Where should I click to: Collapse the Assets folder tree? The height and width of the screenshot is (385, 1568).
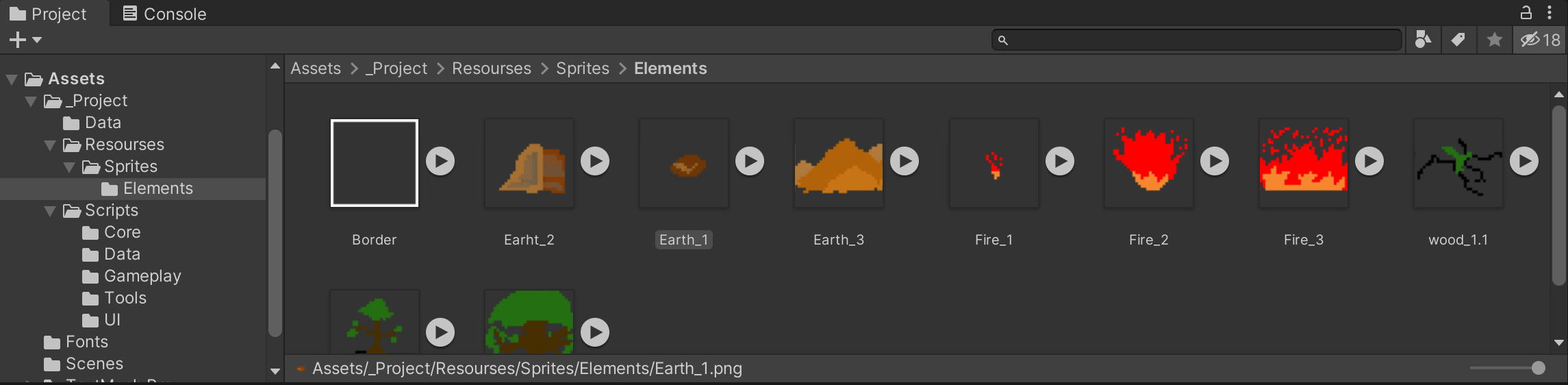click(x=12, y=79)
